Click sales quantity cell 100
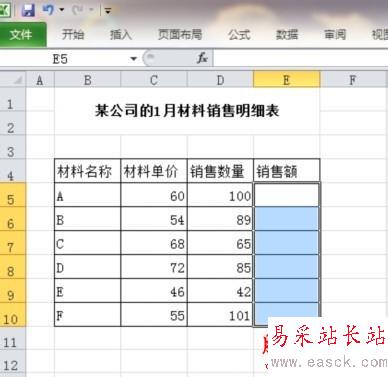The width and height of the screenshot is (388, 377). (x=220, y=195)
